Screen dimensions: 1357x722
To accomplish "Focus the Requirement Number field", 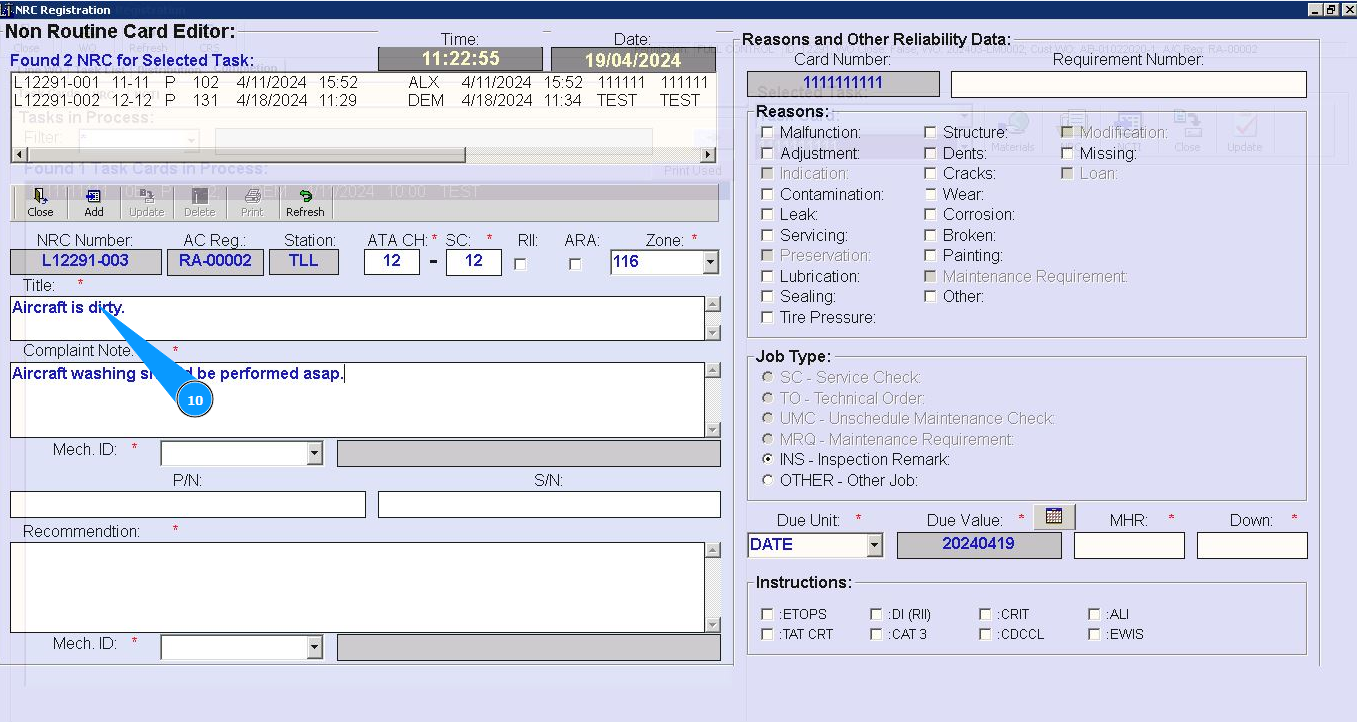I will point(1129,84).
